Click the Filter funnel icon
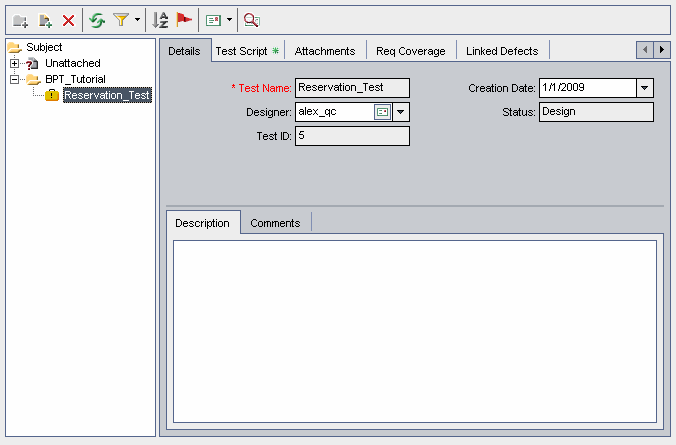This screenshot has height=445, width=676. tap(120, 20)
